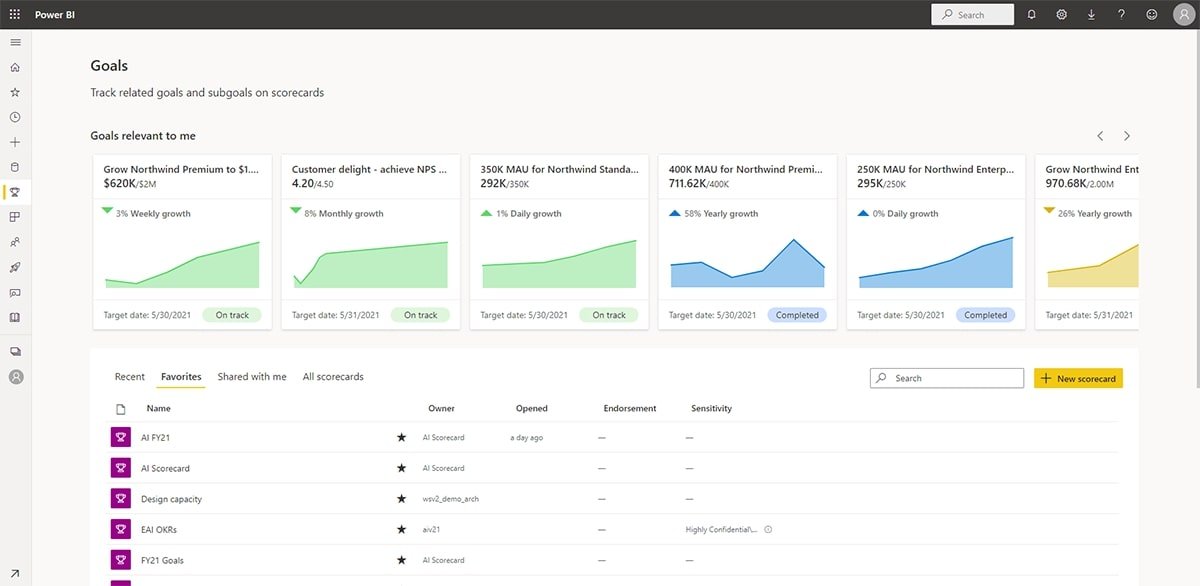1200x586 pixels.
Task: Open the Create (plus) icon in sidebar
Action: tap(14, 141)
